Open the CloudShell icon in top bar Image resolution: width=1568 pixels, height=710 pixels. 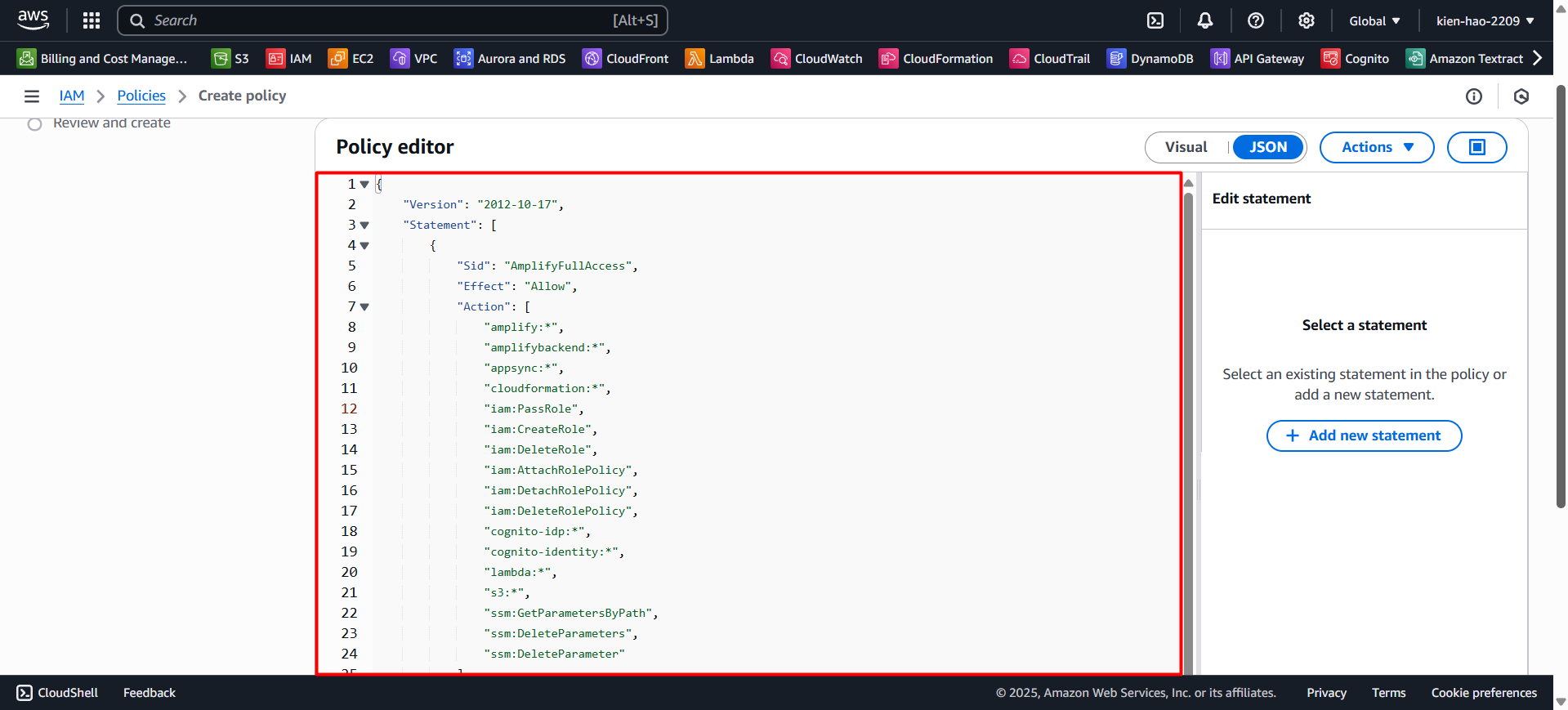[x=1155, y=20]
